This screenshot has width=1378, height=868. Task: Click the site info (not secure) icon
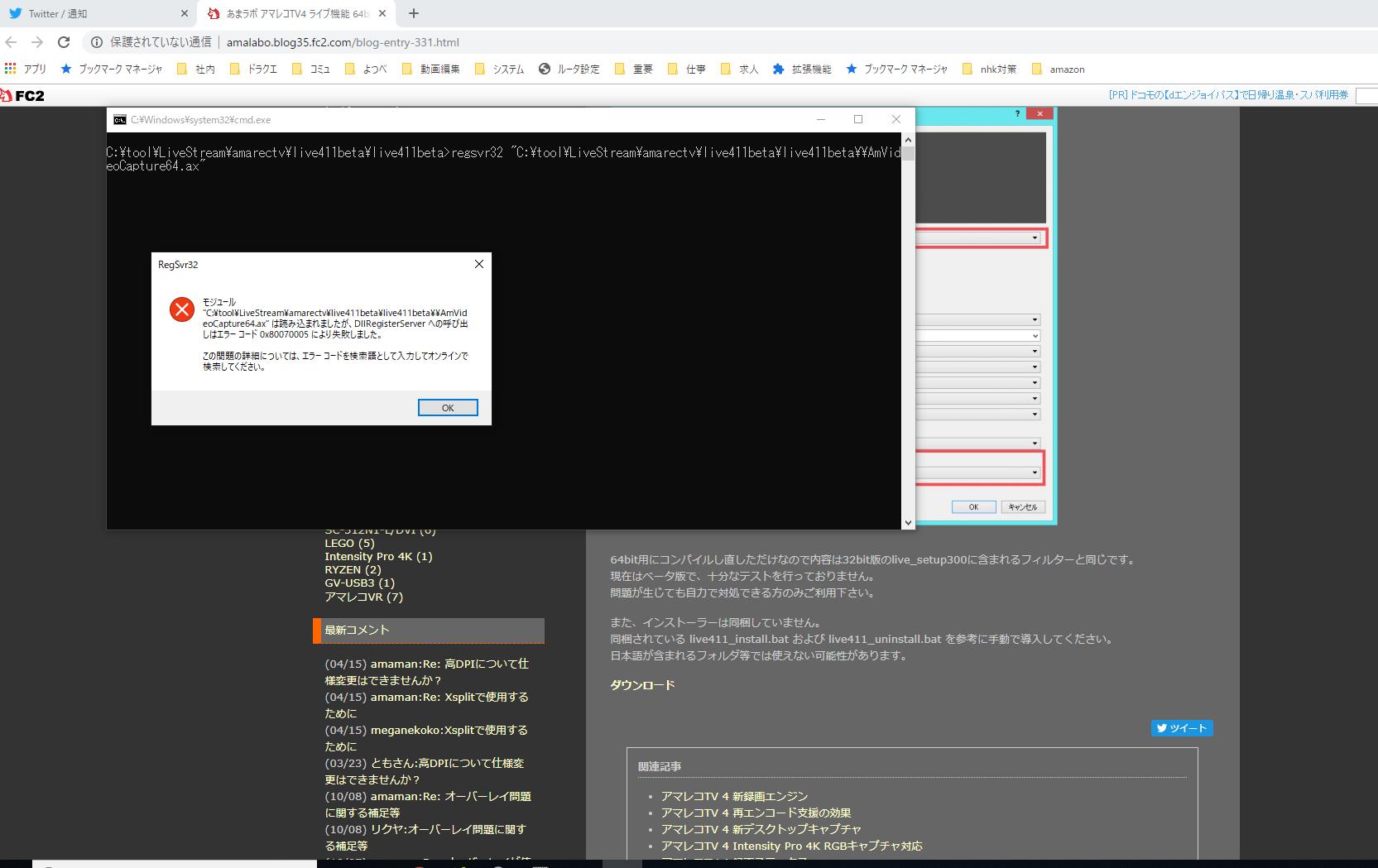(97, 42)
